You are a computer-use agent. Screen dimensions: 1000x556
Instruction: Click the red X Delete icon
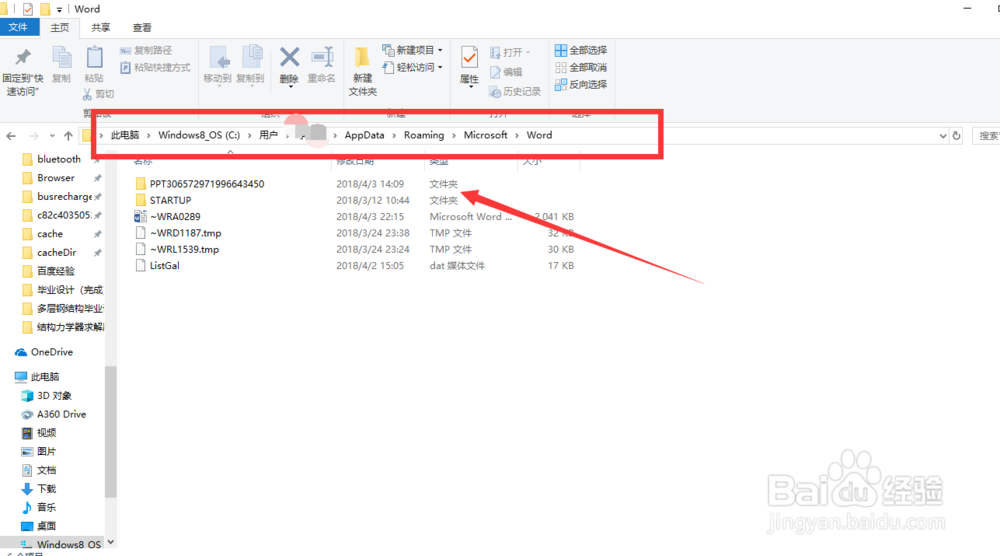click(290, 57)
